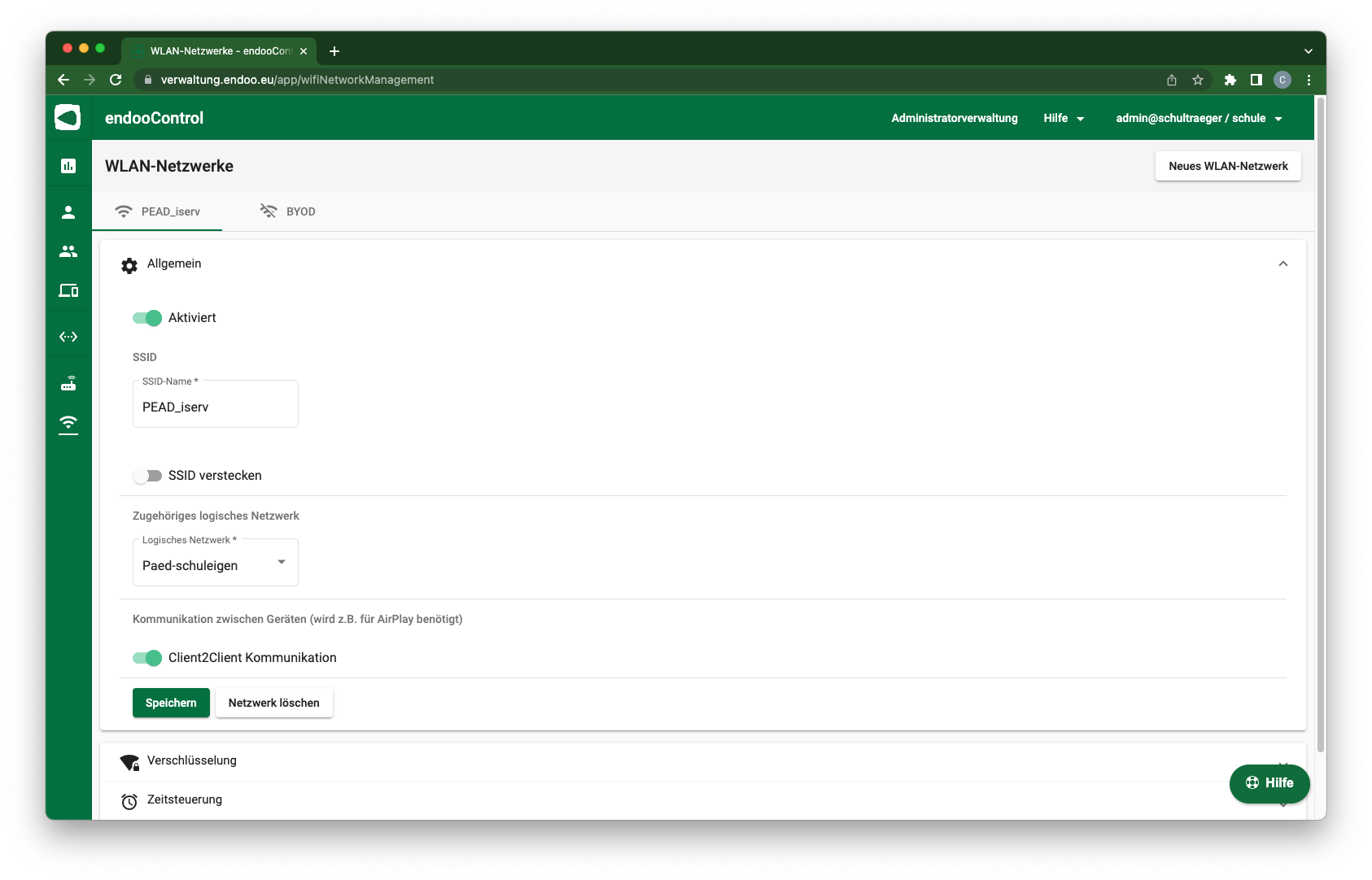Viewport: 1372px width, 880px height.
Task: Click the SSID-Name input field
Action: coord(216,404)
